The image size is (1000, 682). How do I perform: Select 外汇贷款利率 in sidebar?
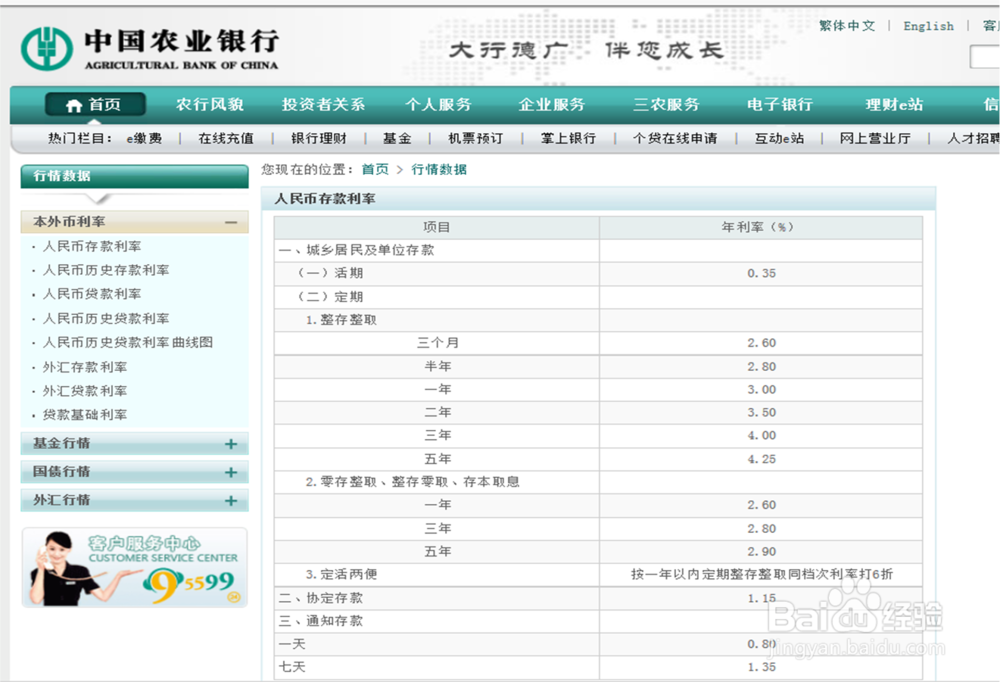click(x=85, y=391)
